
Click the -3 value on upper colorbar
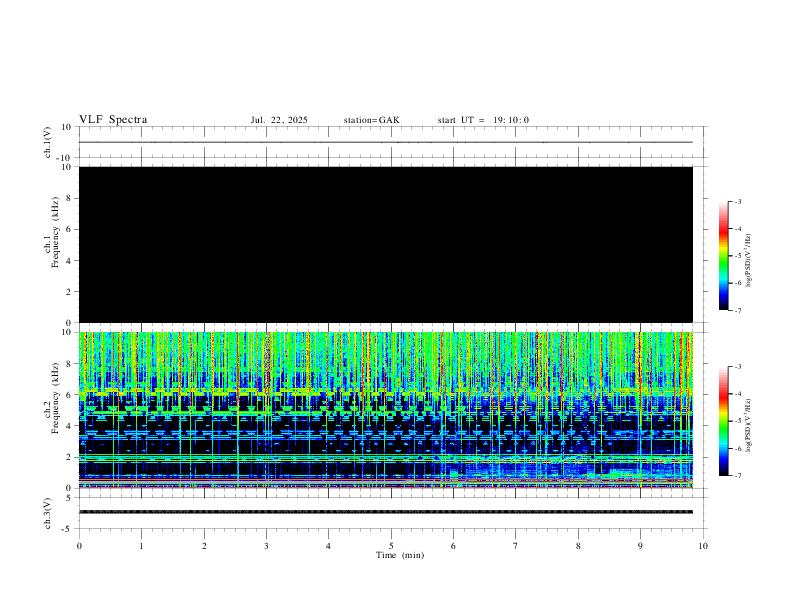737,202
